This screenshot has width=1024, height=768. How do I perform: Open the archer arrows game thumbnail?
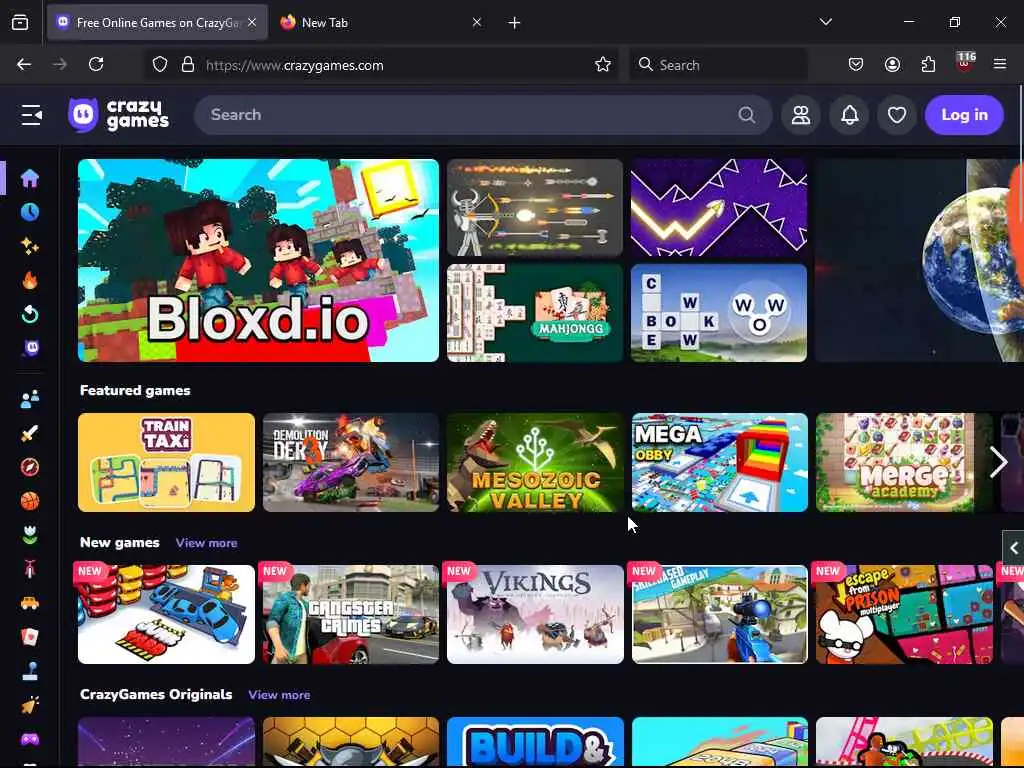click(535, 208)
